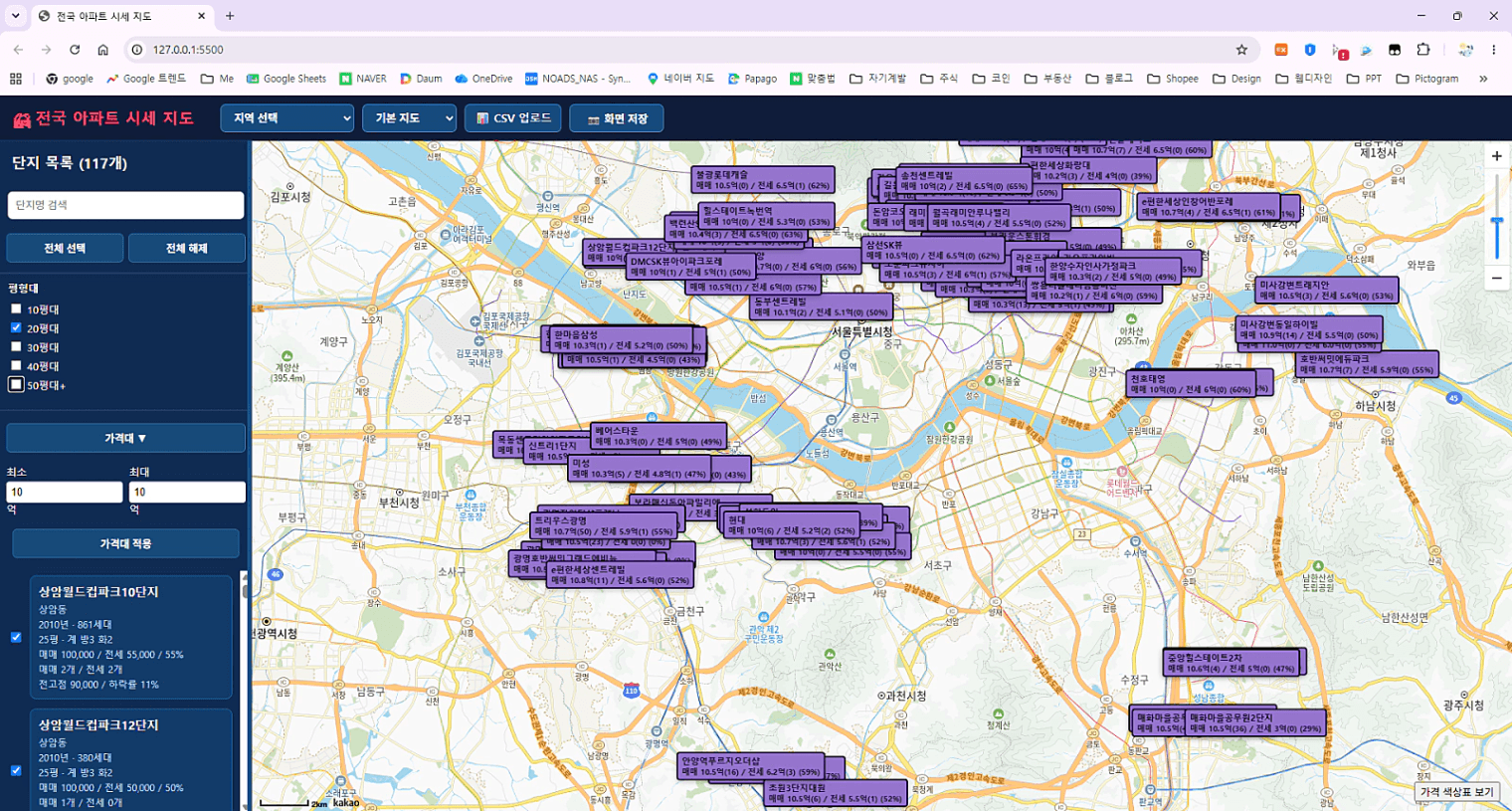Click the 화면 저장 button
The image size is (1512, 811).
click(617, 118)
